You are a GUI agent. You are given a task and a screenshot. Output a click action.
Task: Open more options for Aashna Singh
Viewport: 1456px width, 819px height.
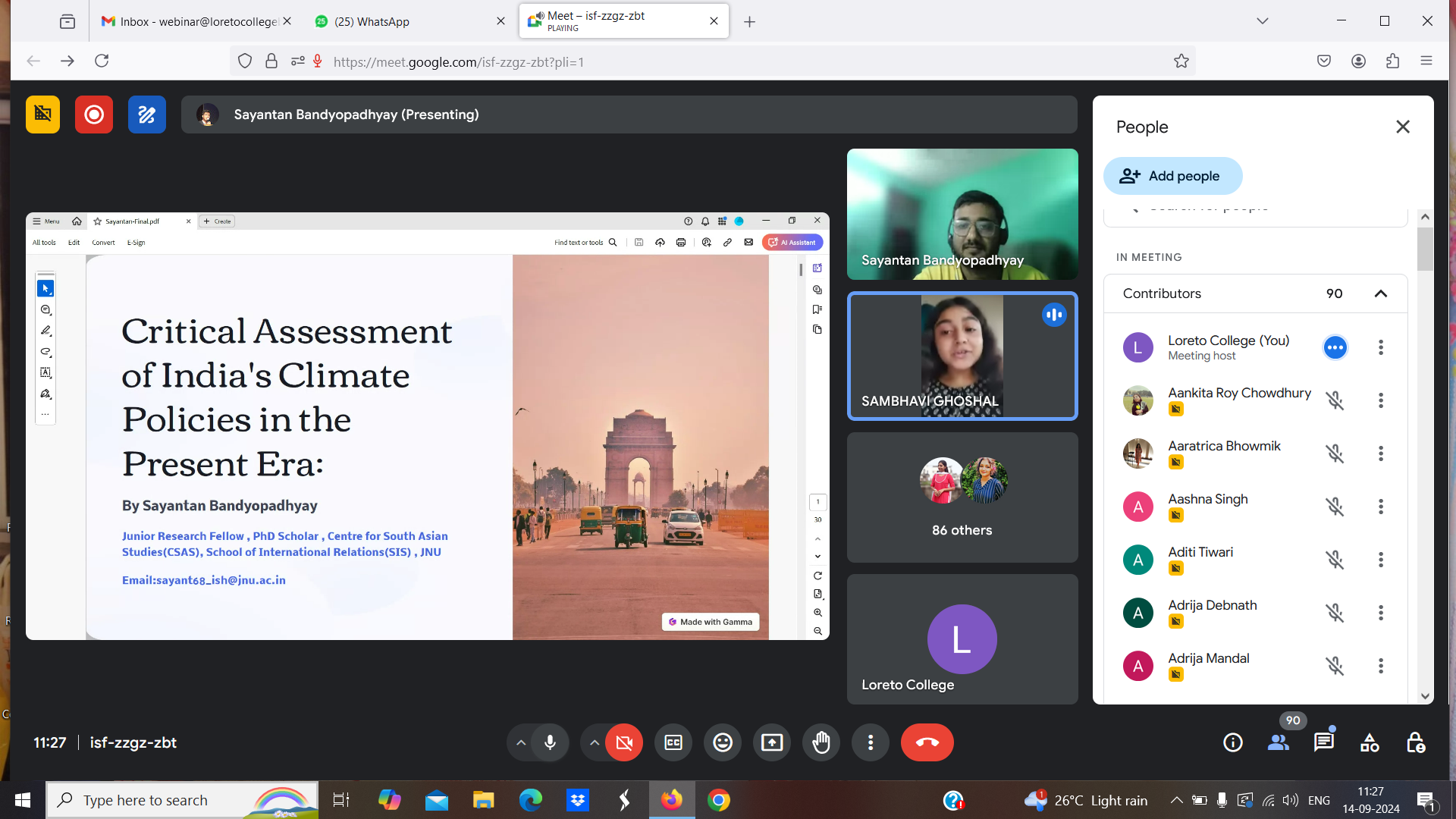point(1380,507)
